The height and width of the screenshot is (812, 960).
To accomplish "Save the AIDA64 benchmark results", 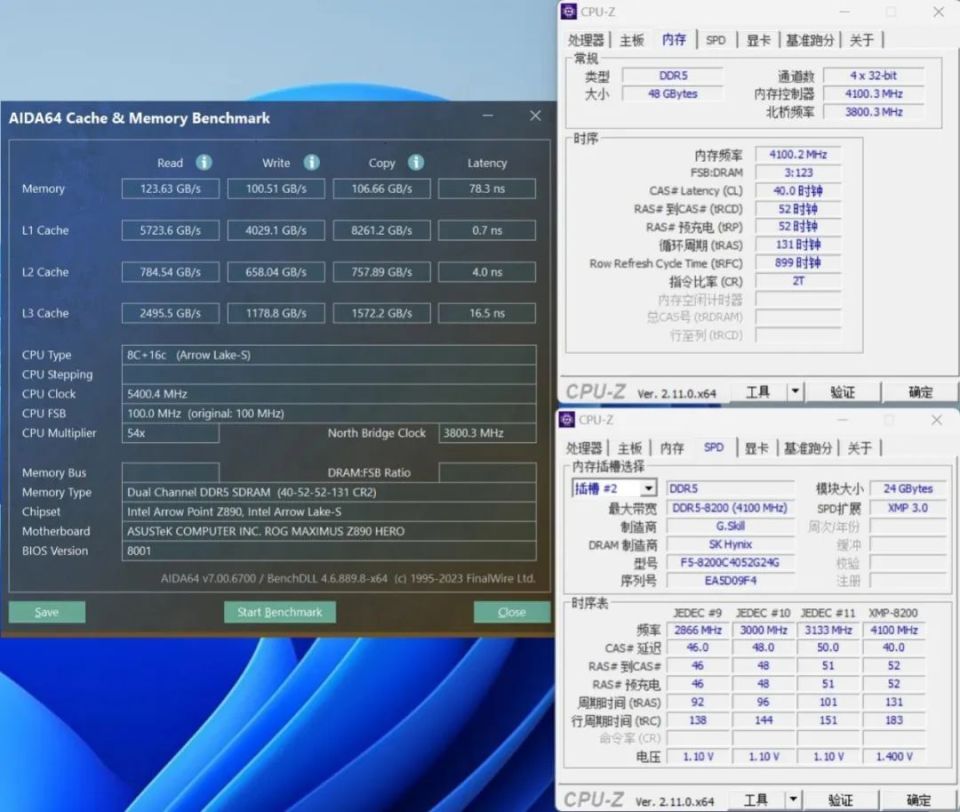I will pyautogui.click(x=47, y=612).
